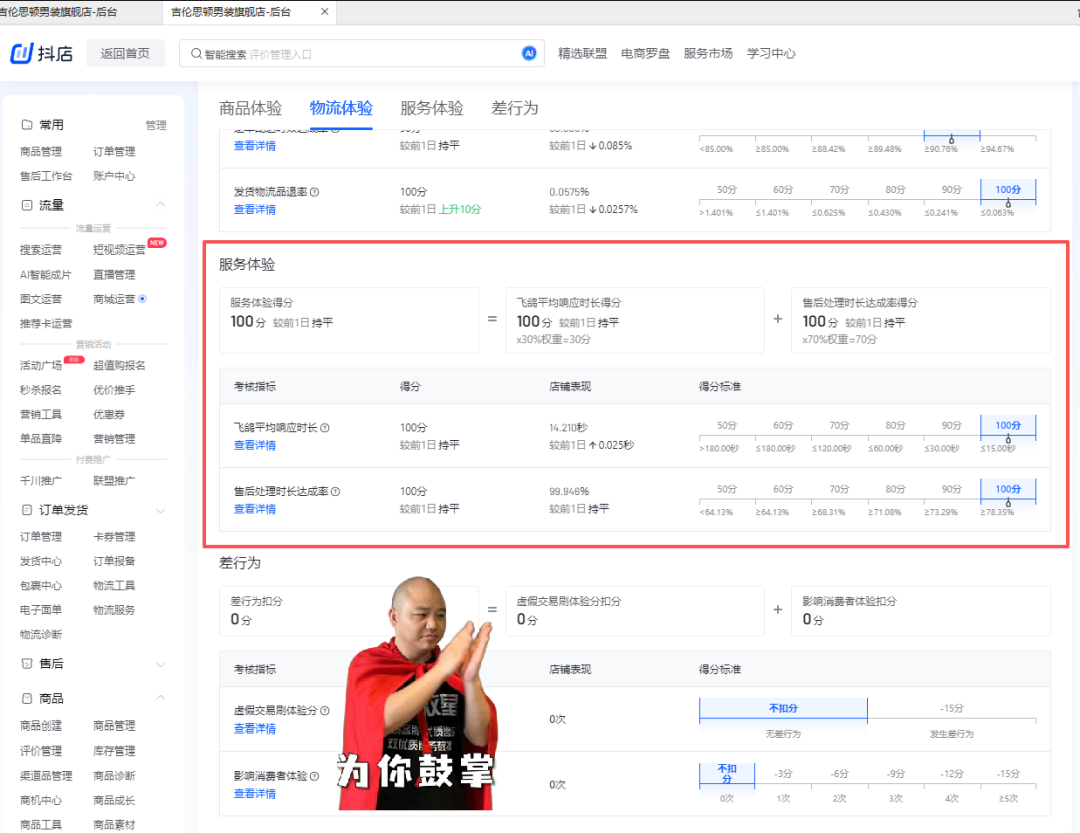Screen dimensions: 1080x833
Task: Click the 订单发货 section icon
Action: click(x=27, y=510)
